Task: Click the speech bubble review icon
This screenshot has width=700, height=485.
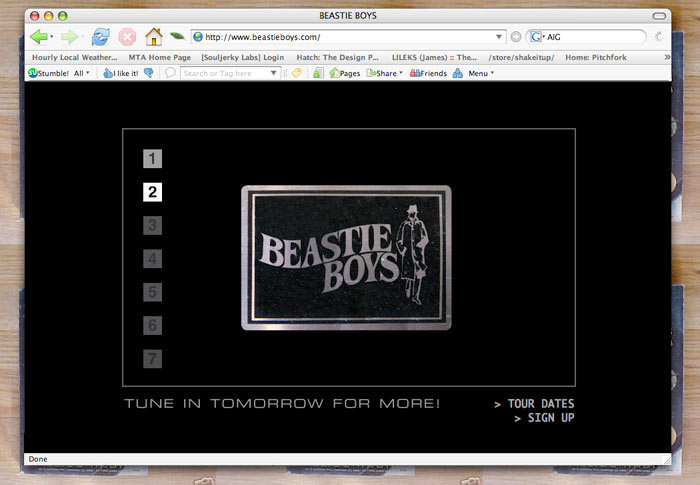Action: click(x=170, y=73)
